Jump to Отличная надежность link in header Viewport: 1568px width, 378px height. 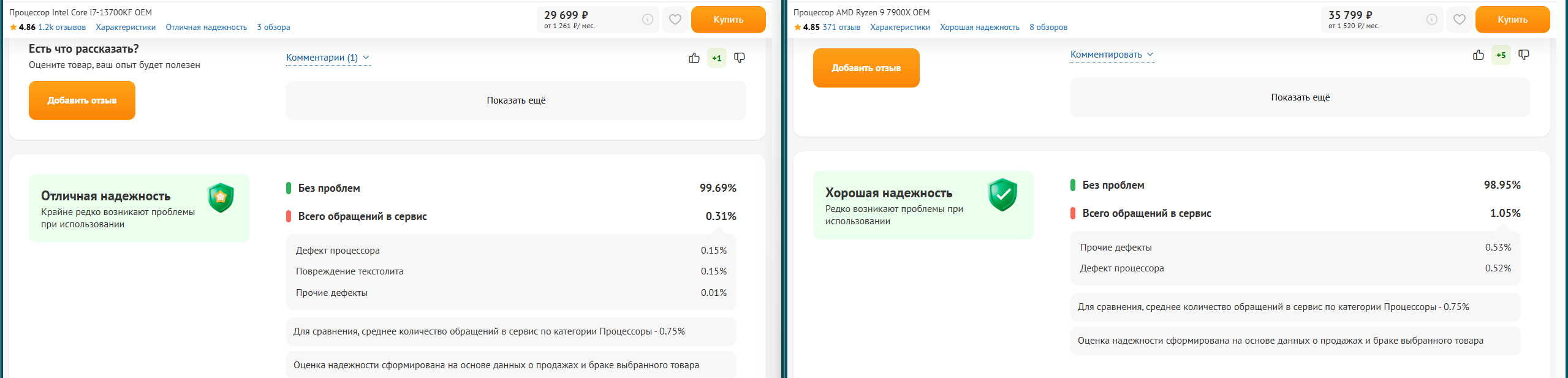coord(206,27)
